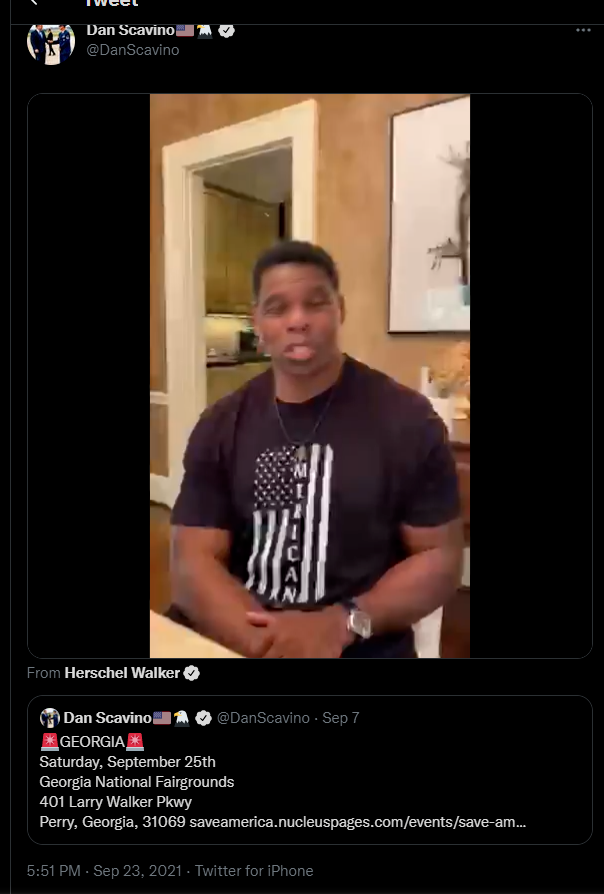Click the Dan Scavino display name
The image size is (604, 894).
coord(130,30)
